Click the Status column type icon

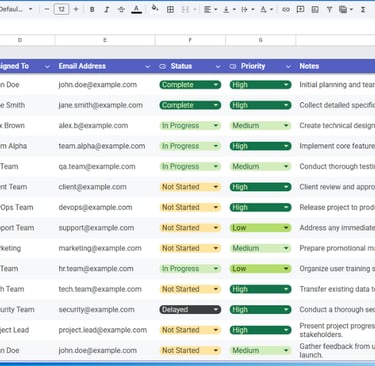coord(163,66)
